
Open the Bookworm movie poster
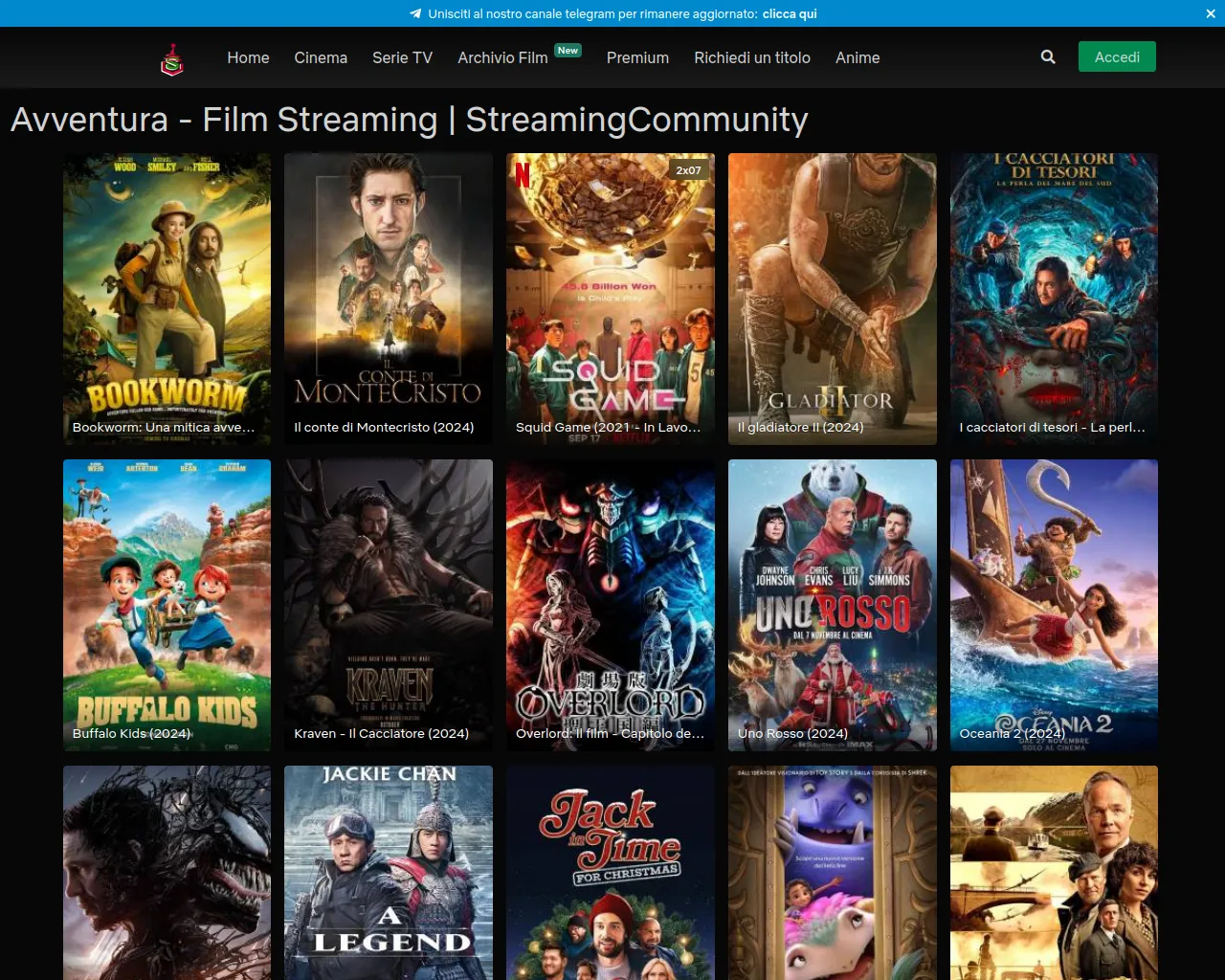tap(167, 299)
